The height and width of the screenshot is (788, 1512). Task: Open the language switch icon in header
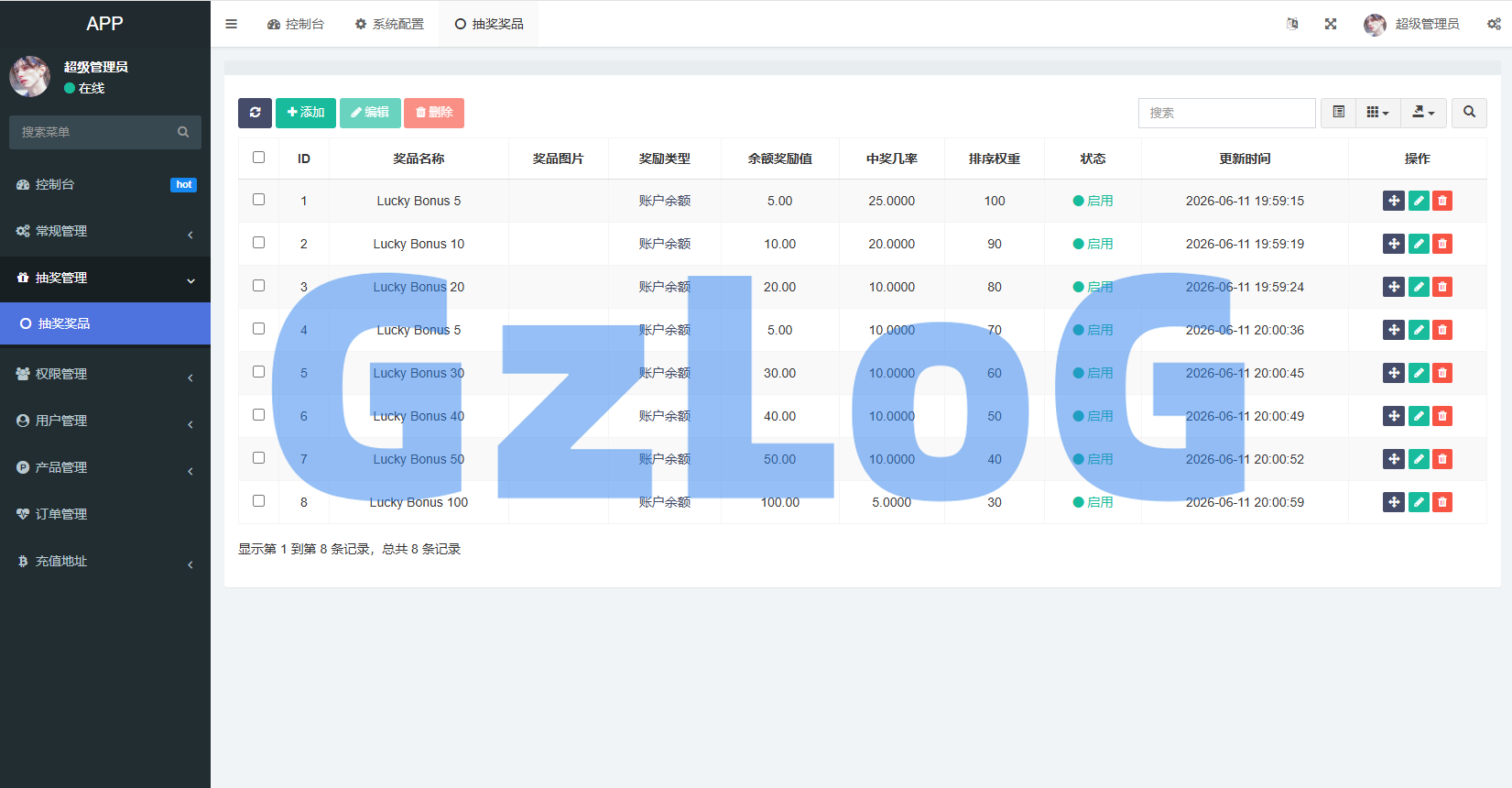(1292, 24)
